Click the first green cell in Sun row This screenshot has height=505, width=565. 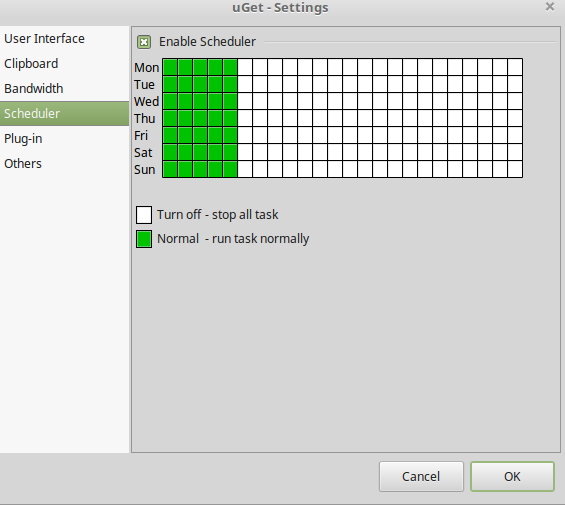point(170,169)
